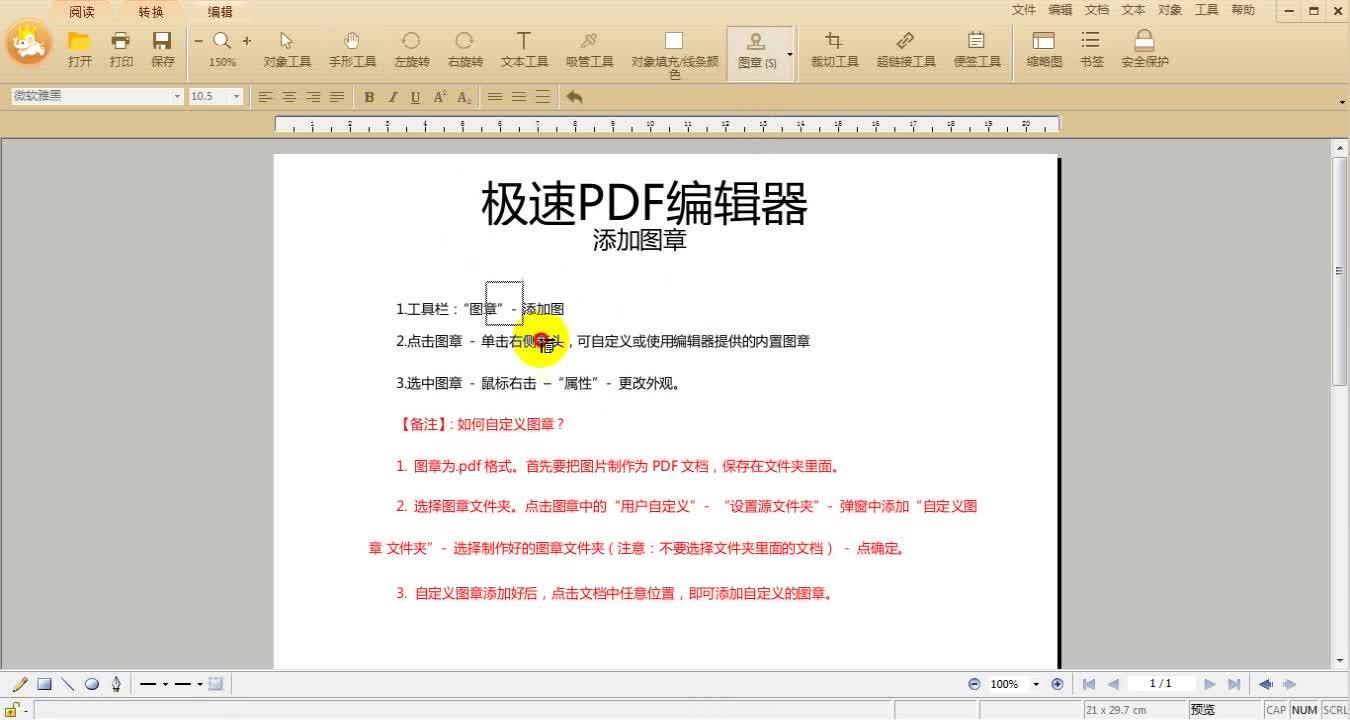Click 左旋转 rotate left icon
The width and height of the screenshot is (1350, 720).
coord(410,41)
